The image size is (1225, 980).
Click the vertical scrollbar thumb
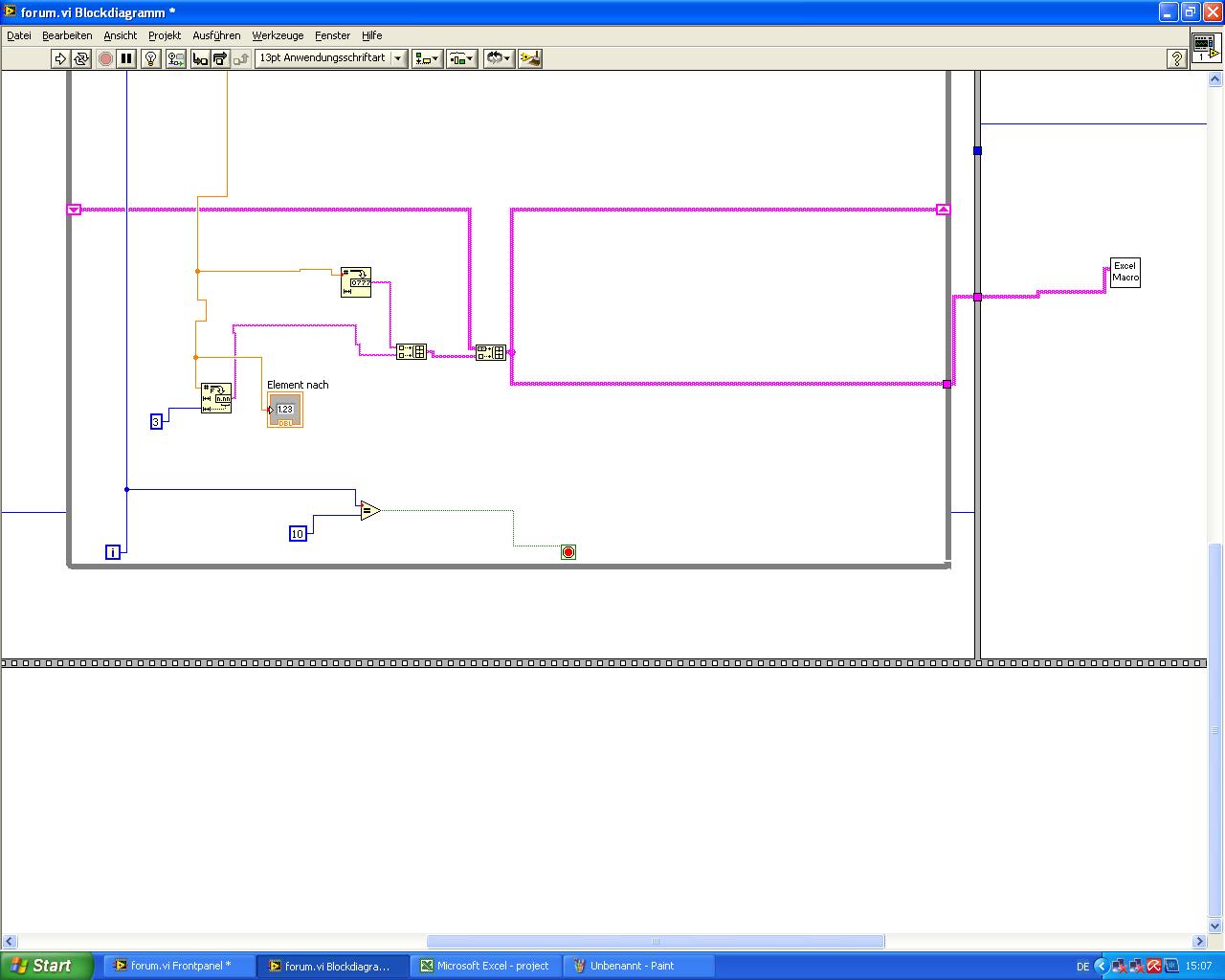click(1216, 729)
